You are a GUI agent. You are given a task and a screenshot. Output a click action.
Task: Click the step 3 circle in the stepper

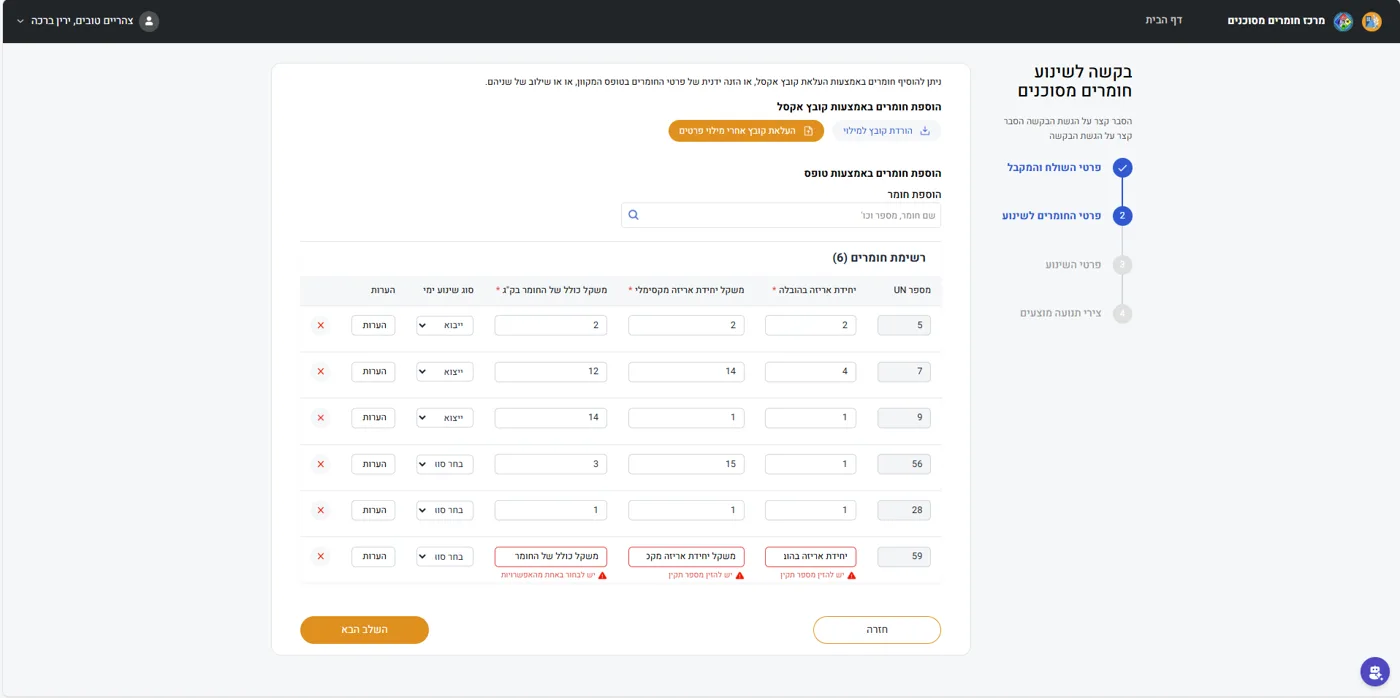(1122, 265)
